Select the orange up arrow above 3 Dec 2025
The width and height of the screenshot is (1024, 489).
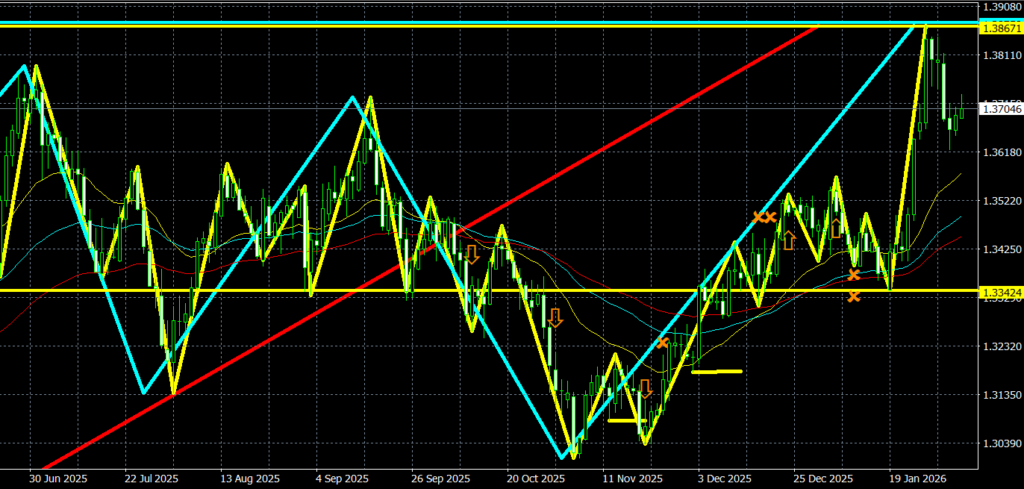tap(789, 240)
